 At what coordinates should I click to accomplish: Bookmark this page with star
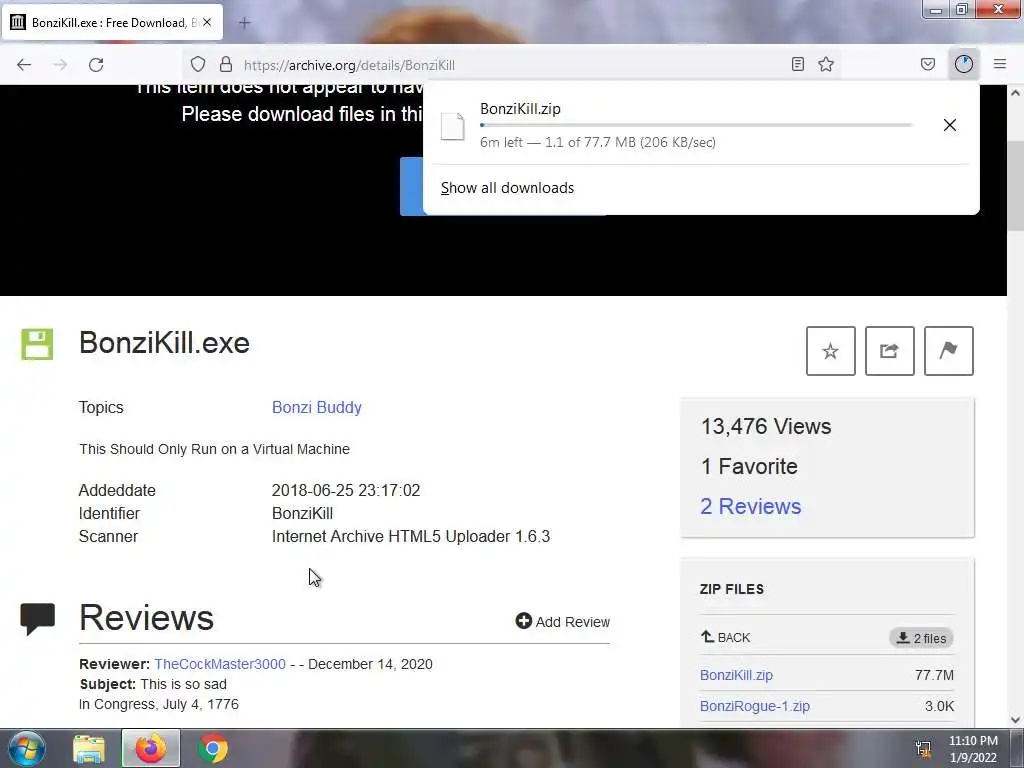[826, 64]
